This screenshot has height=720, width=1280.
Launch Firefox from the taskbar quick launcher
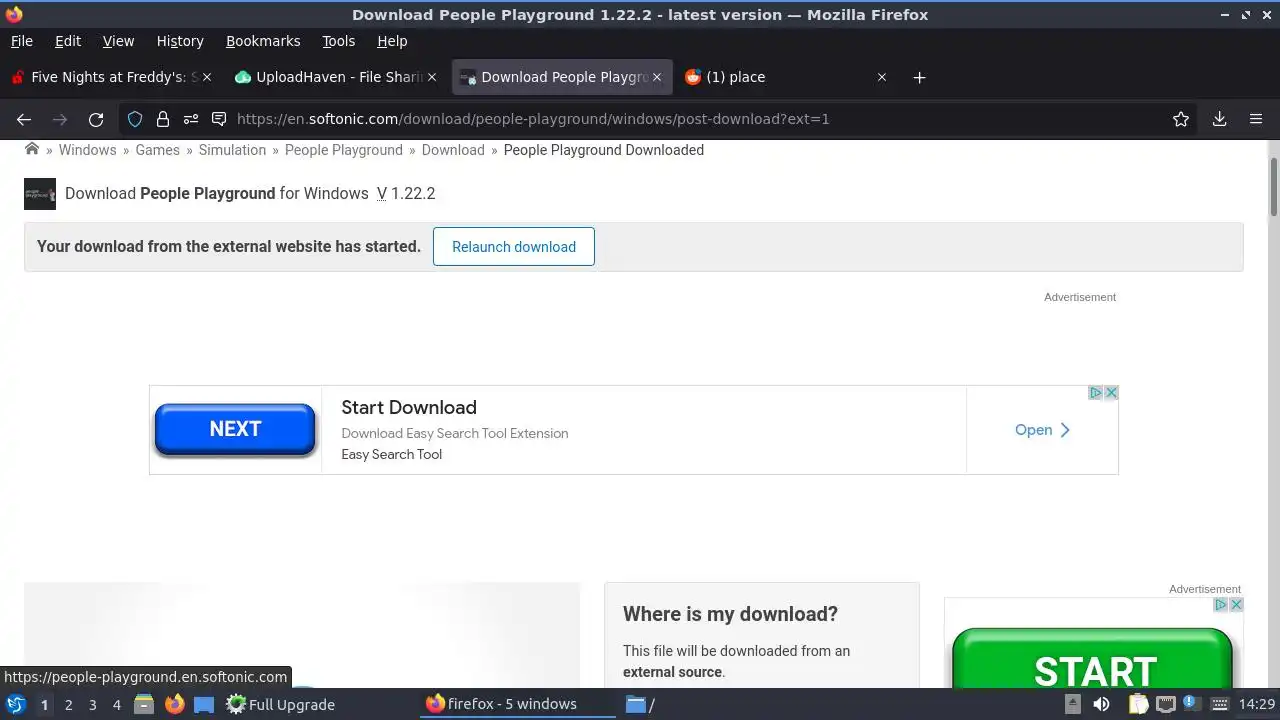point(174,704)
